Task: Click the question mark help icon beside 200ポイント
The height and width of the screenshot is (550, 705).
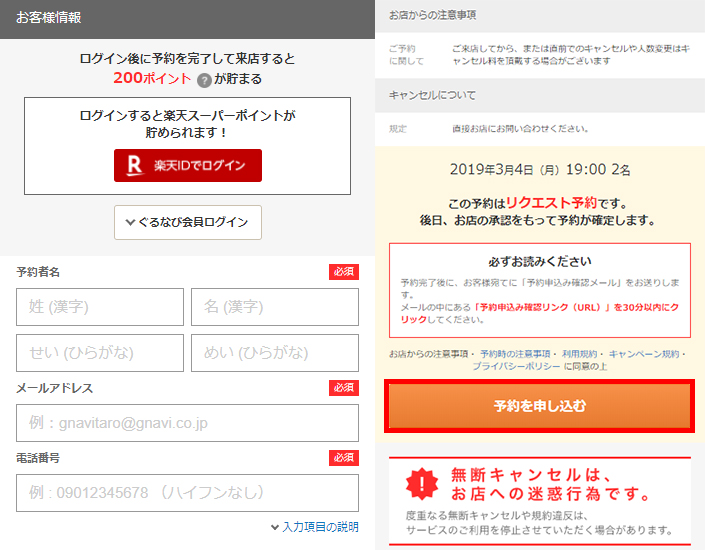Action: (204, 80)
